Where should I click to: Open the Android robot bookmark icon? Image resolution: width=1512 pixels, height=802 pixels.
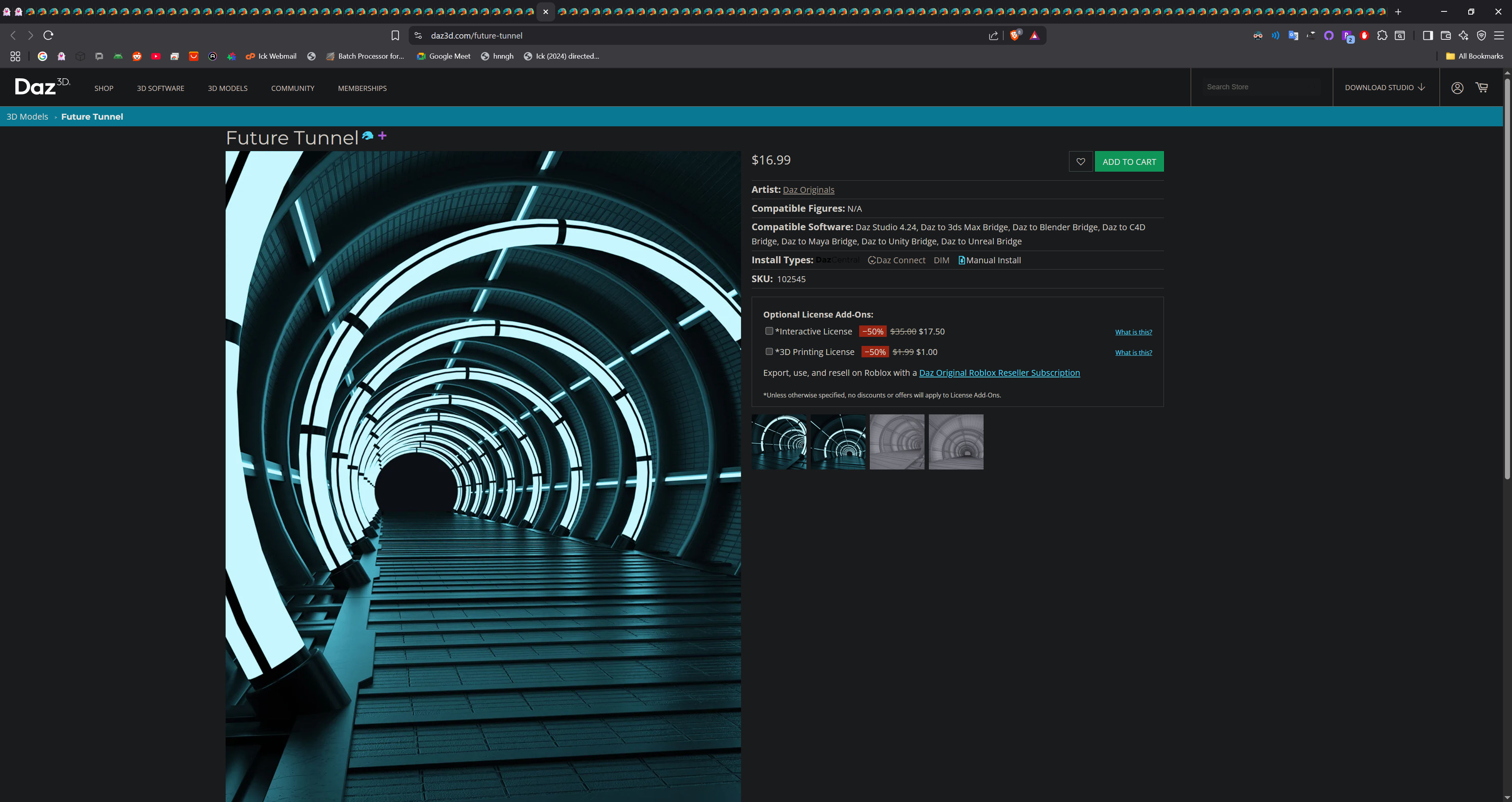click(118, 56)
